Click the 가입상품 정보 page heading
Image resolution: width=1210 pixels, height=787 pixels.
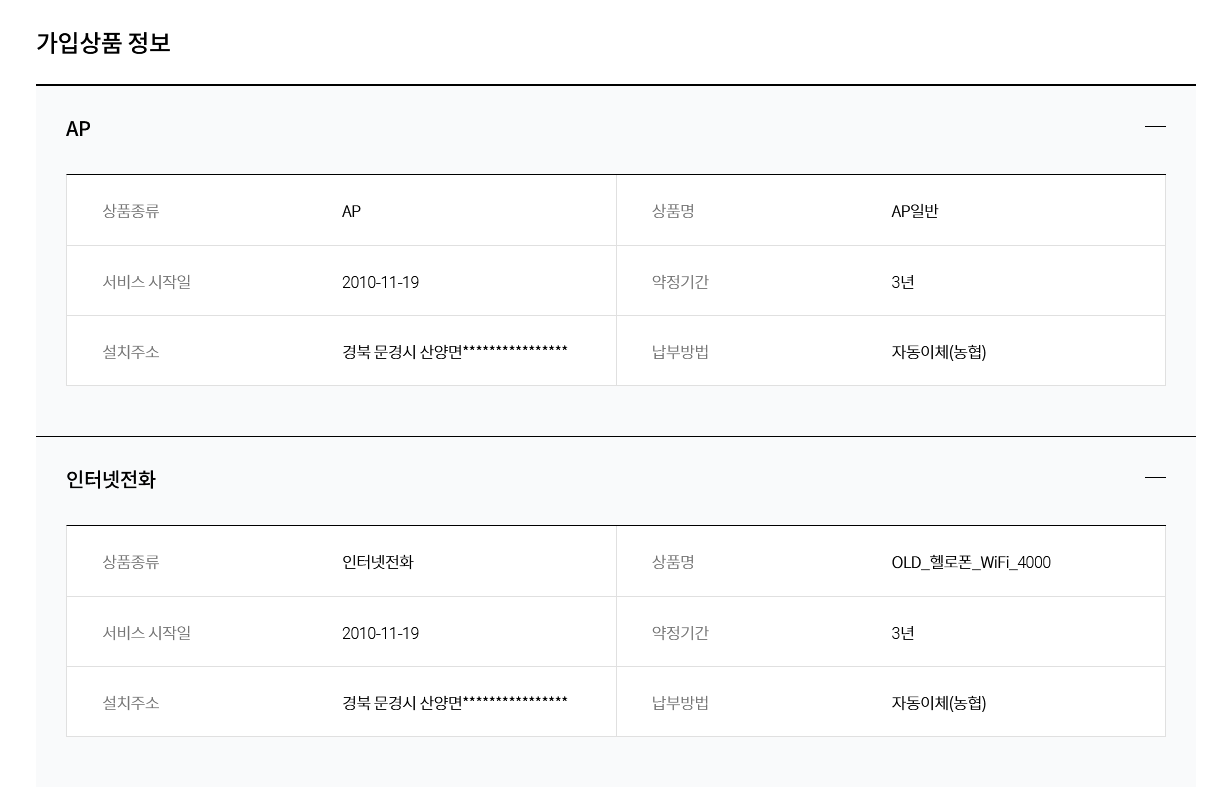tap(103, 43)
